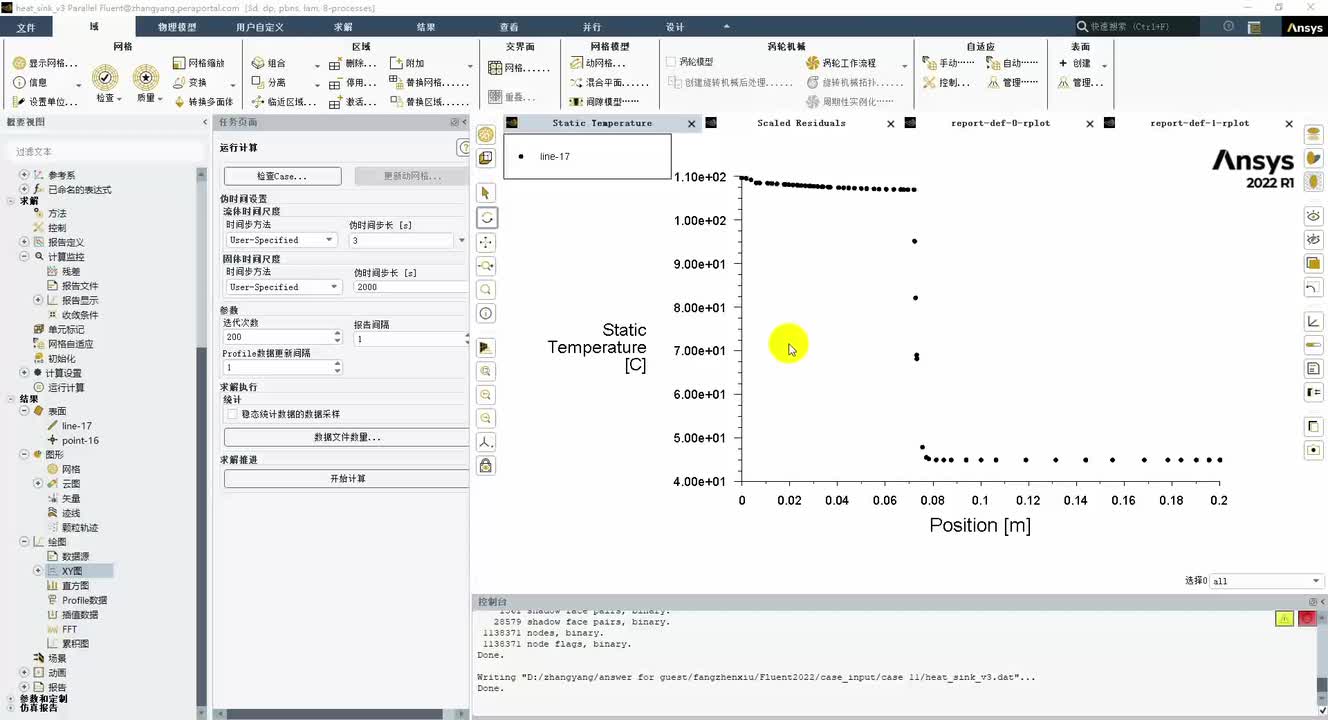This screenshot has height=720, width=1328.
Task: Collapse the 计算监控 tree node
Action: click(25, 257)
